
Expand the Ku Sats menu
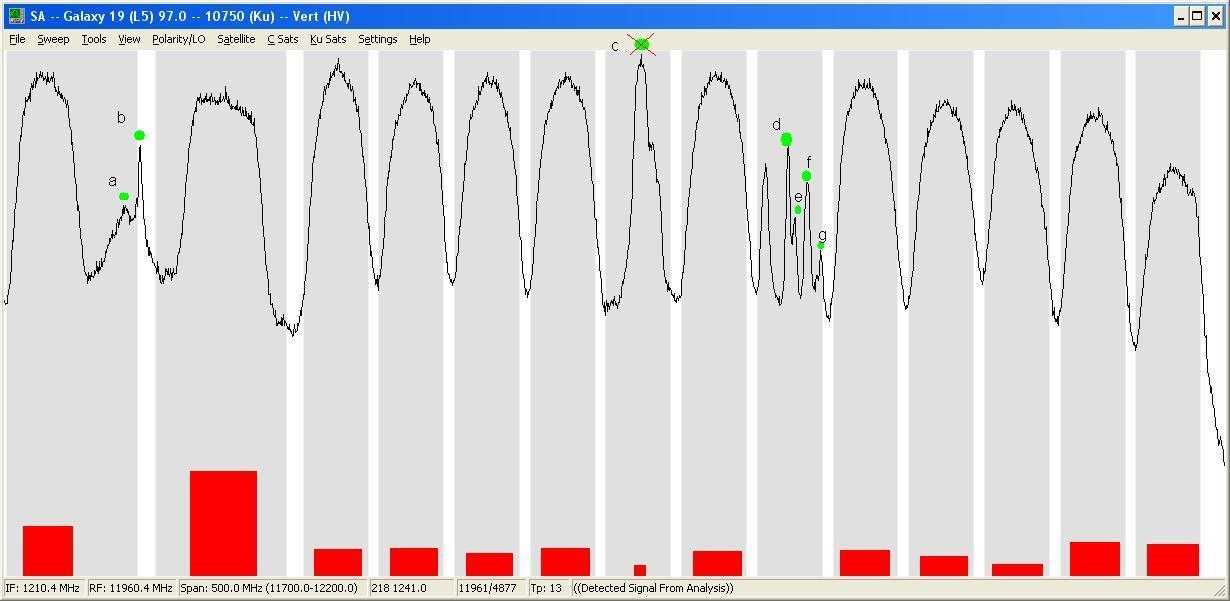click(x=328, y=39)
